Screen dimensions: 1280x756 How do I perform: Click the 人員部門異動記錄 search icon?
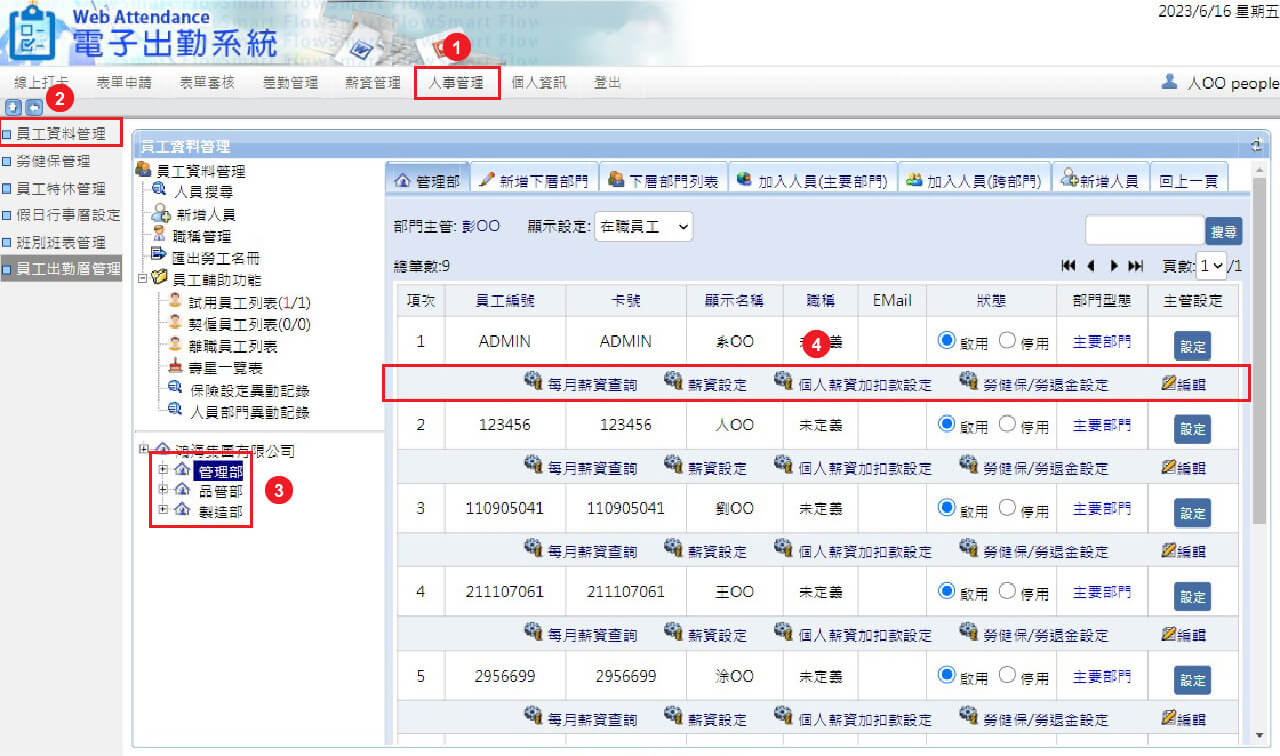(176, 411)
